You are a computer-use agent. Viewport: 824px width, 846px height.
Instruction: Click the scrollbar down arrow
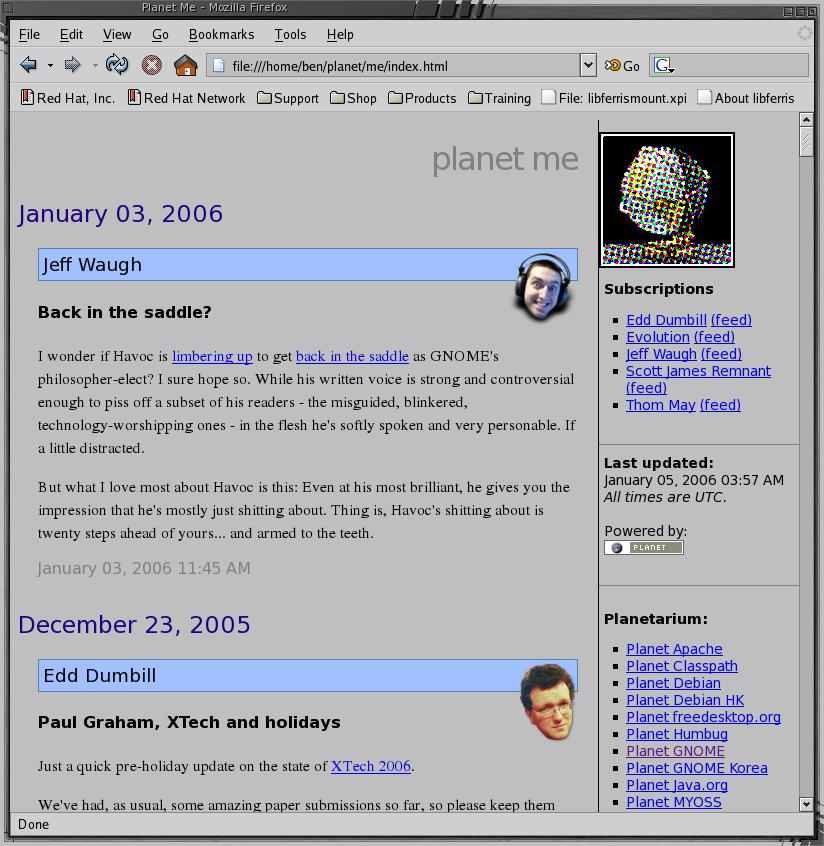pyautogui.click(x=806, y=804)
